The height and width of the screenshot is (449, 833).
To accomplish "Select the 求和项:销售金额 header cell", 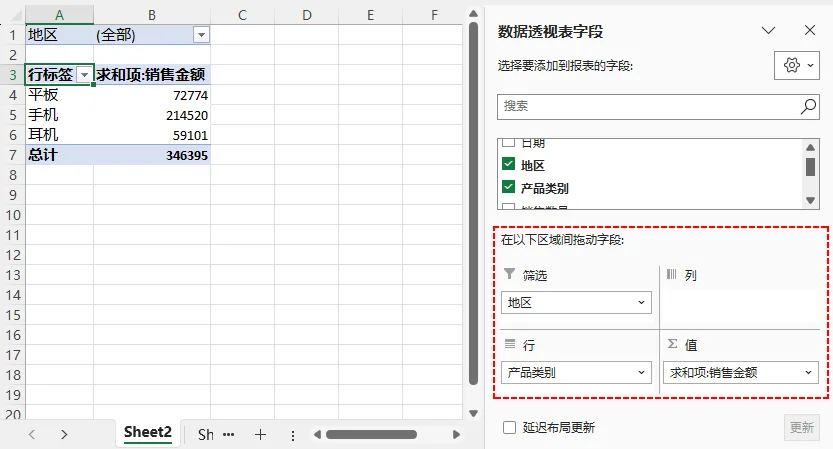I will 152,75.
